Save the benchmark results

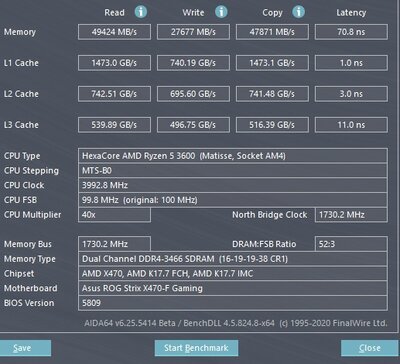pyautogui.click(x=23, y=348)
